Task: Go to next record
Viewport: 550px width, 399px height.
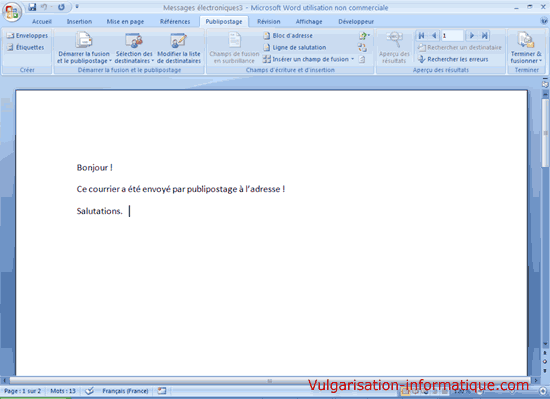Action: coord(472,35)
